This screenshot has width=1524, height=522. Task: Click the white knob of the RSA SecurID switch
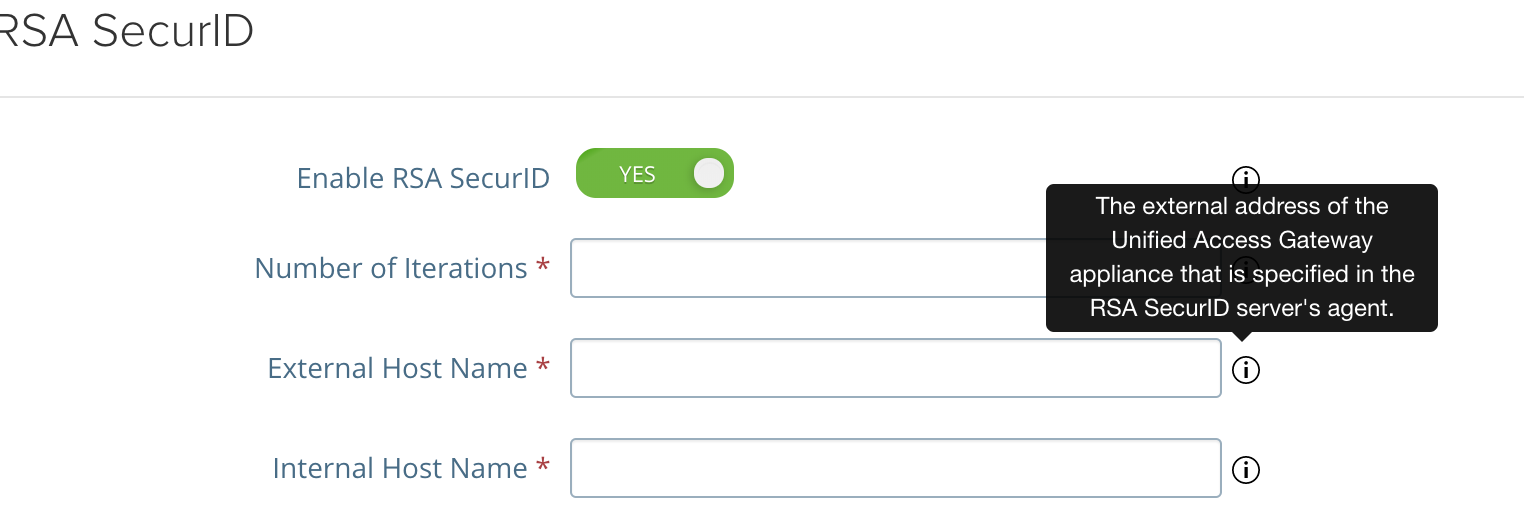click(708, 174)
